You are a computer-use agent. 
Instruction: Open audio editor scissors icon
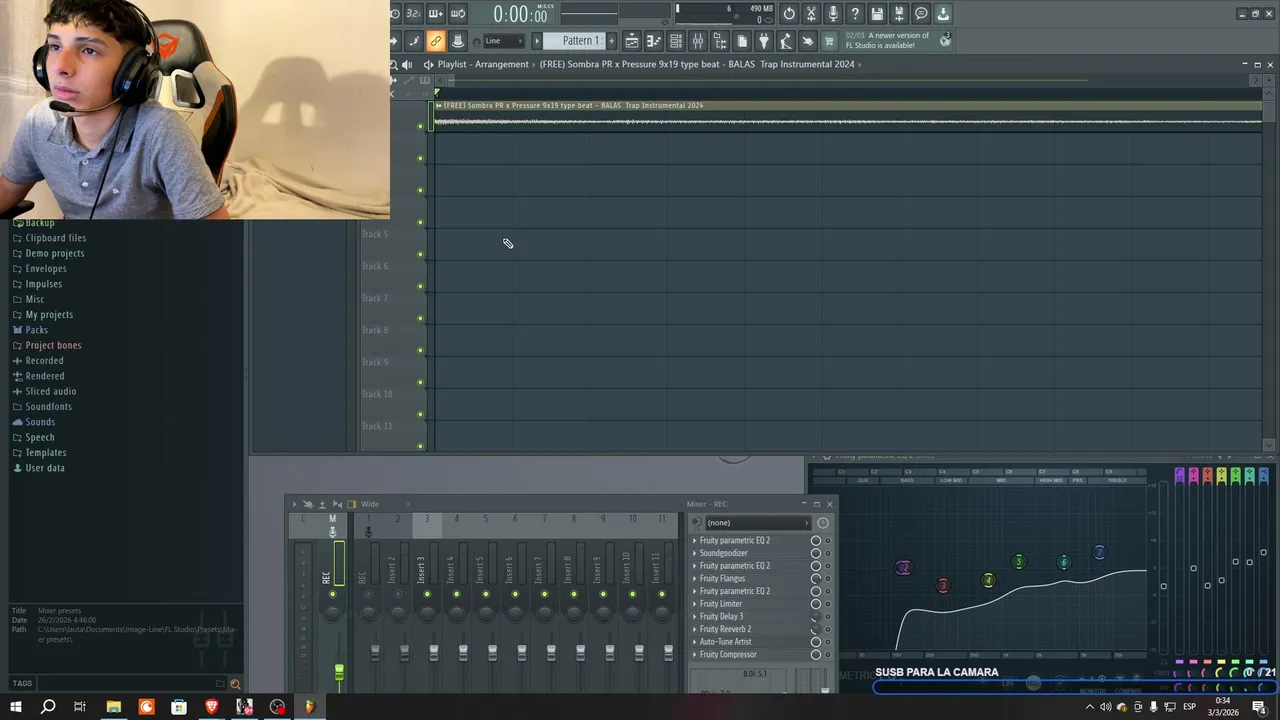pyautogui.click(x=811, y=14)
